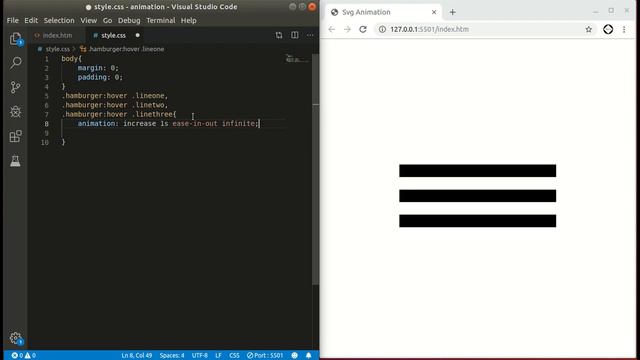Click the middle hamburger bar in browser

click(478, 196)
